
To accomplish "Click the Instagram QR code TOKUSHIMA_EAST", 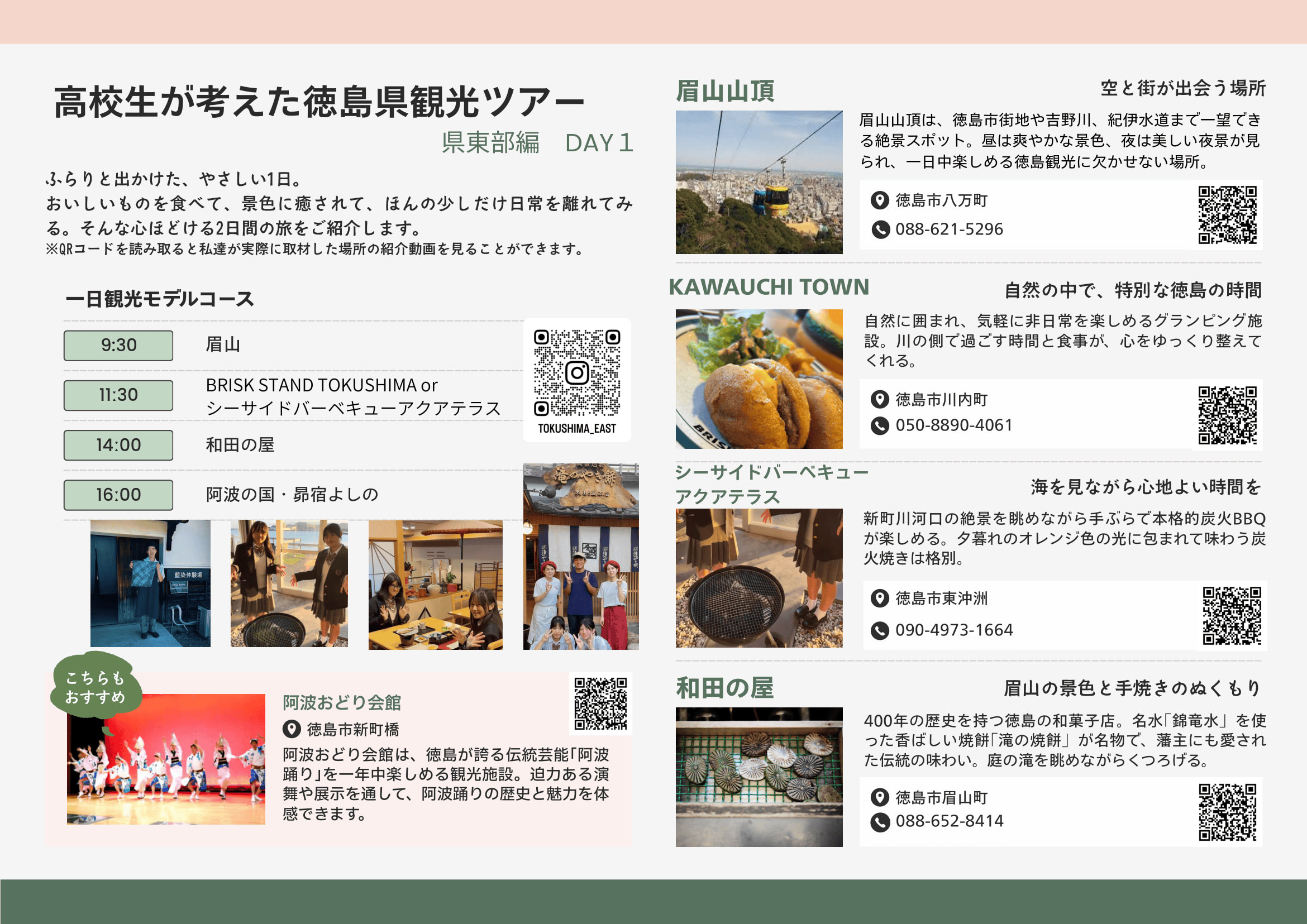I will (576, 374).
